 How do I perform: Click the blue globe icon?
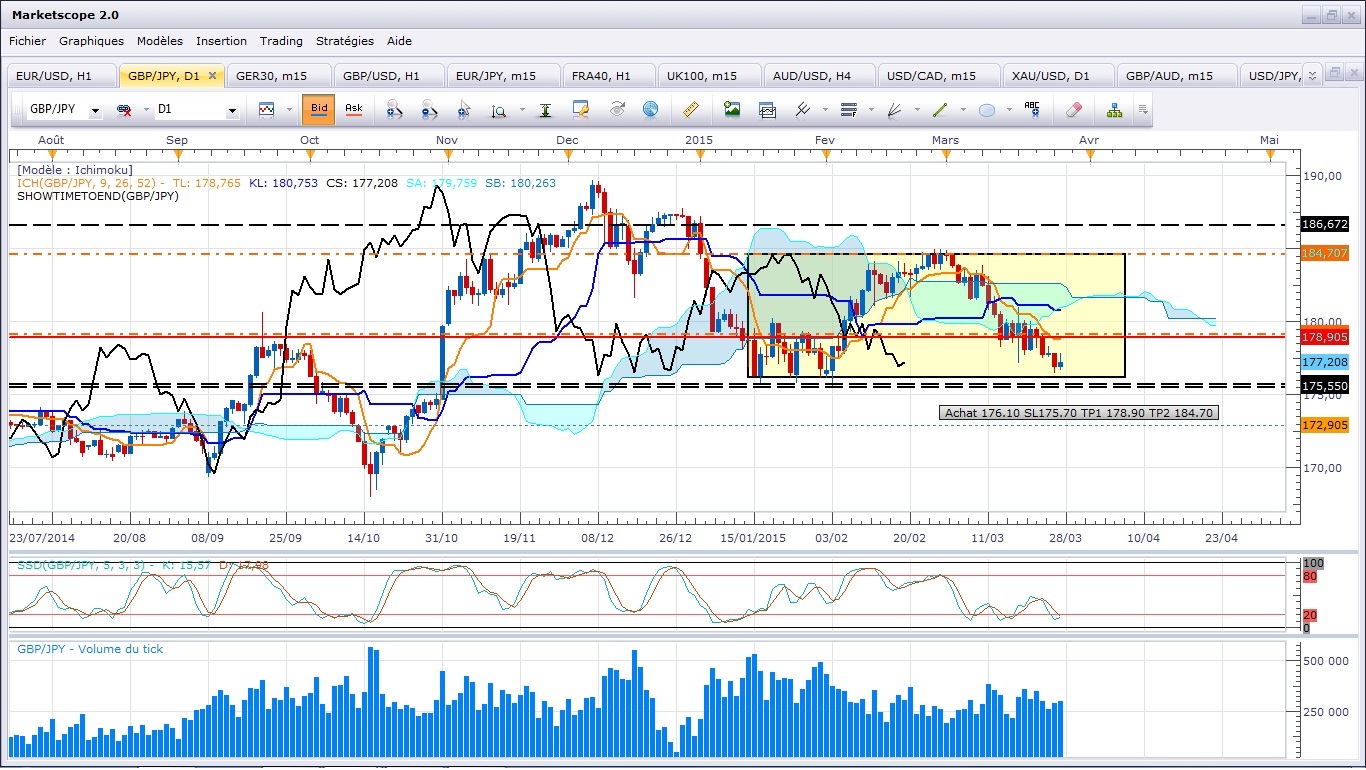651,109
